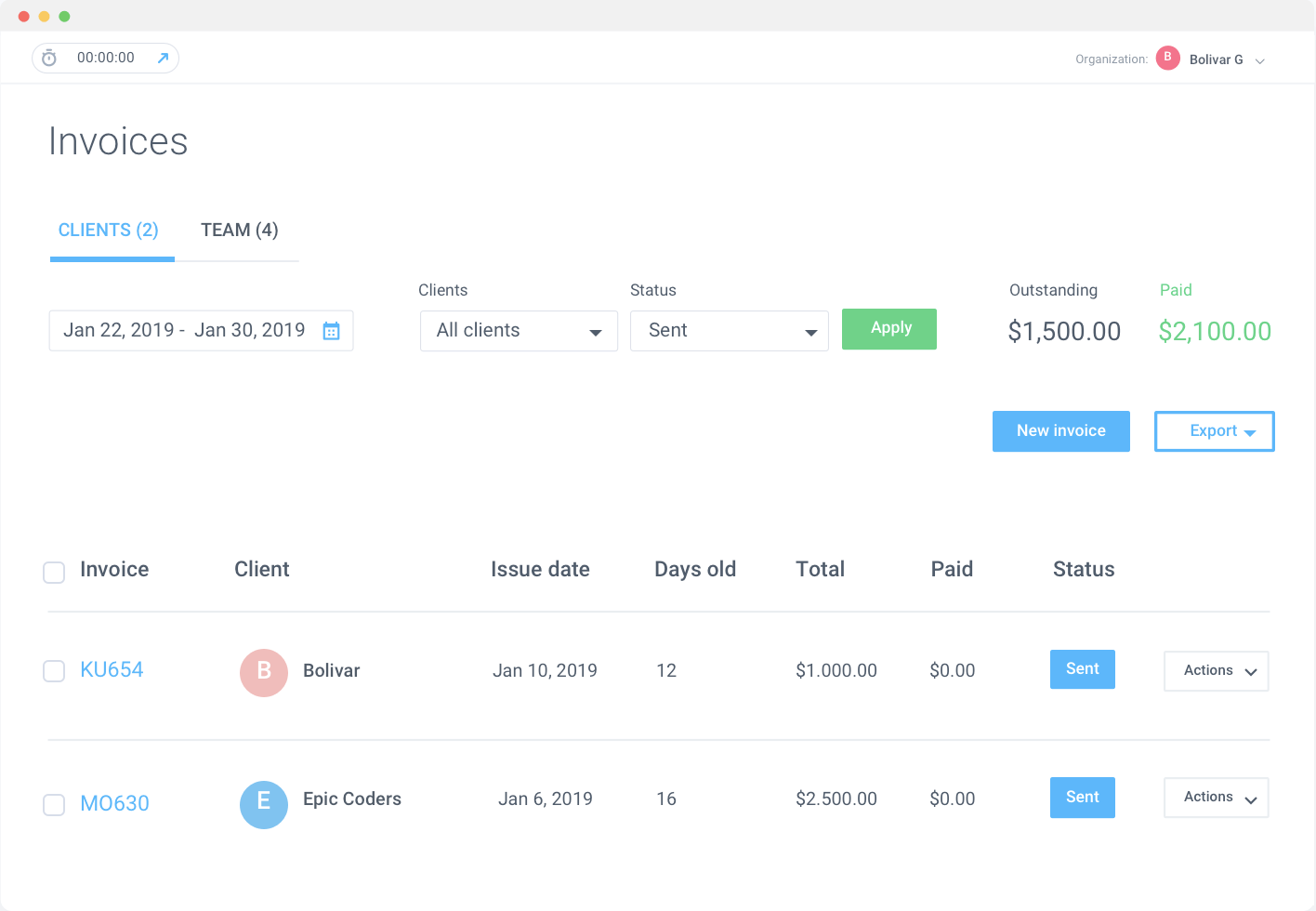Click the Client column header
1316x911 pixels.
[x=262, y=570]
